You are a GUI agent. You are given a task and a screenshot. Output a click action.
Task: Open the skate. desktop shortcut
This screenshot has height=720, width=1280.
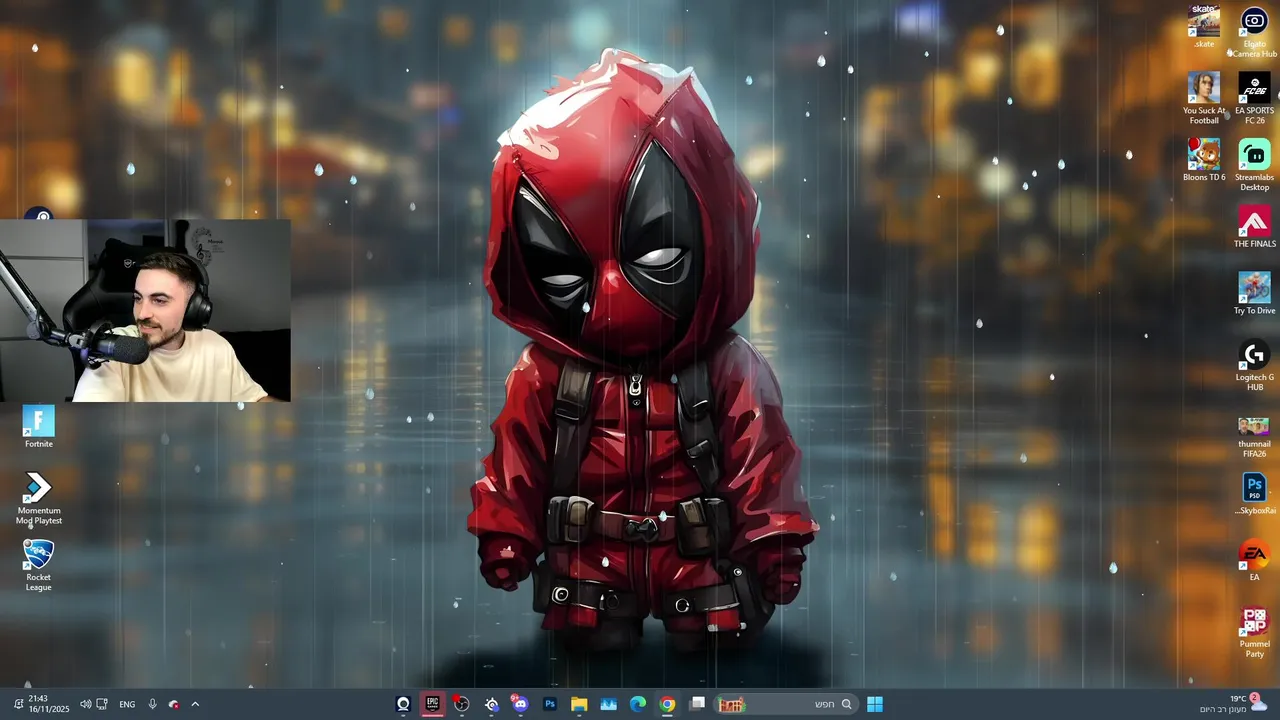1204,27
